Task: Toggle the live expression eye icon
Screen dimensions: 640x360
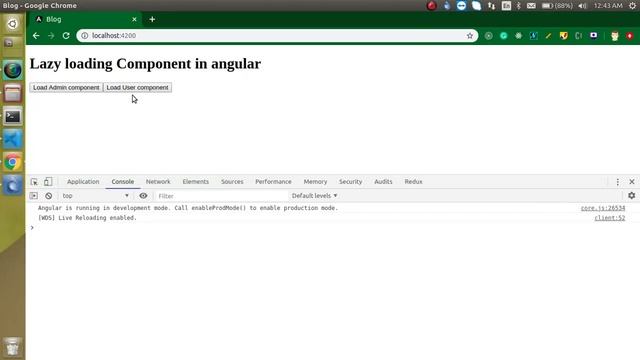Action: coord(143,196)
